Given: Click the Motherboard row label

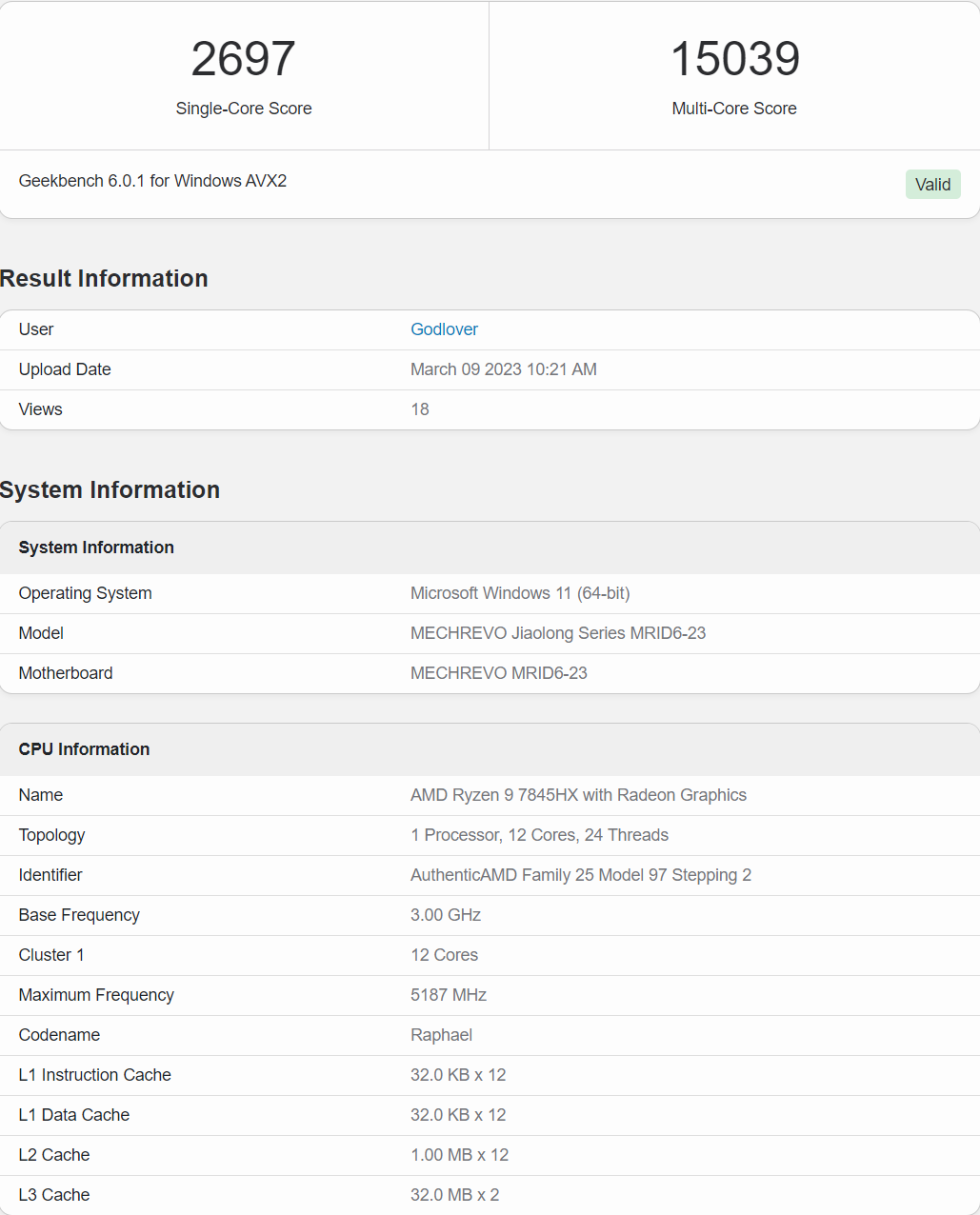Looking at the screenshot, I should pos(66,673).
